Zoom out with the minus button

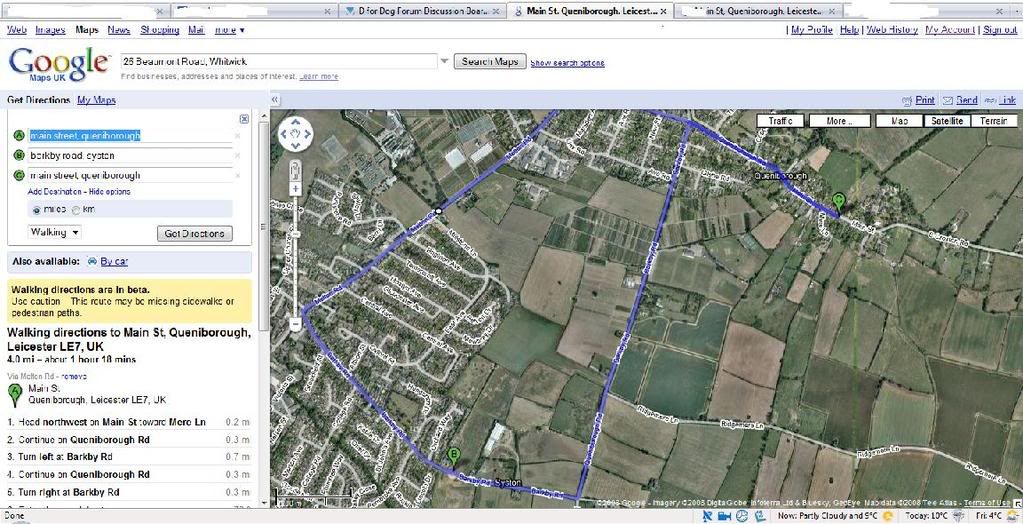click(x=296, y=323)
